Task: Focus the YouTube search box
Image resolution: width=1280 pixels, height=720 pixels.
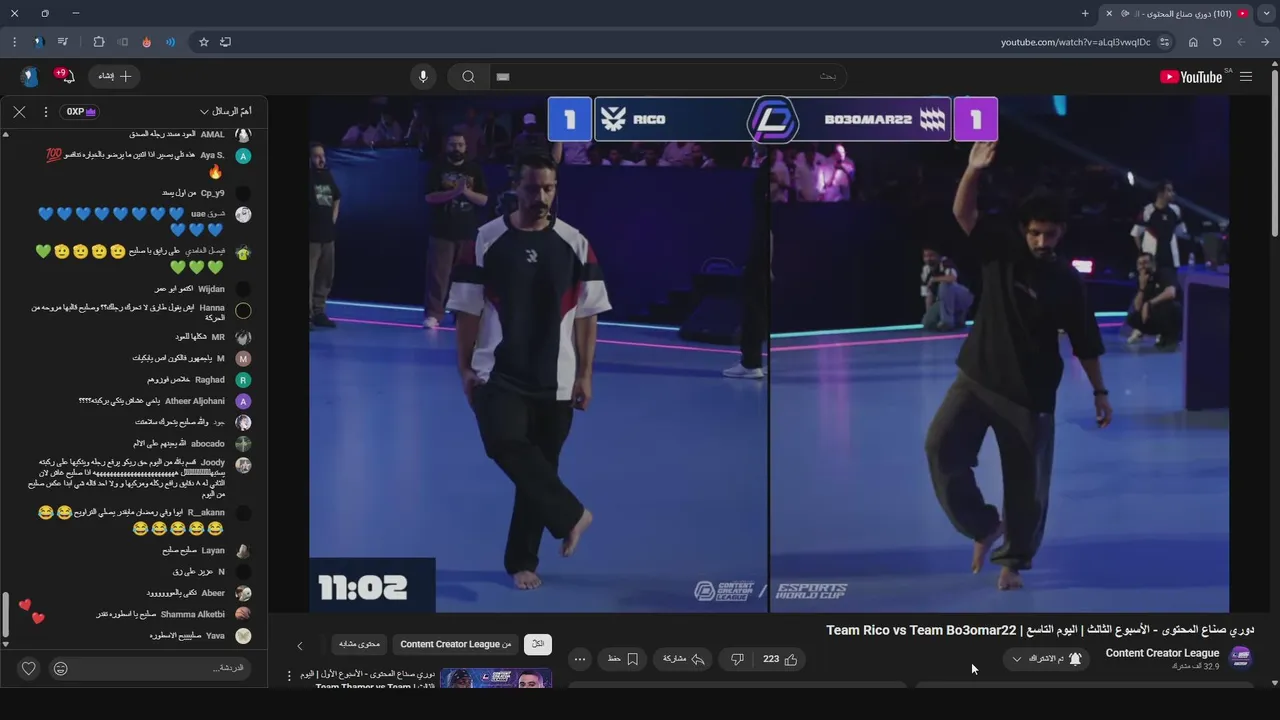Action: tap(667, 77)
